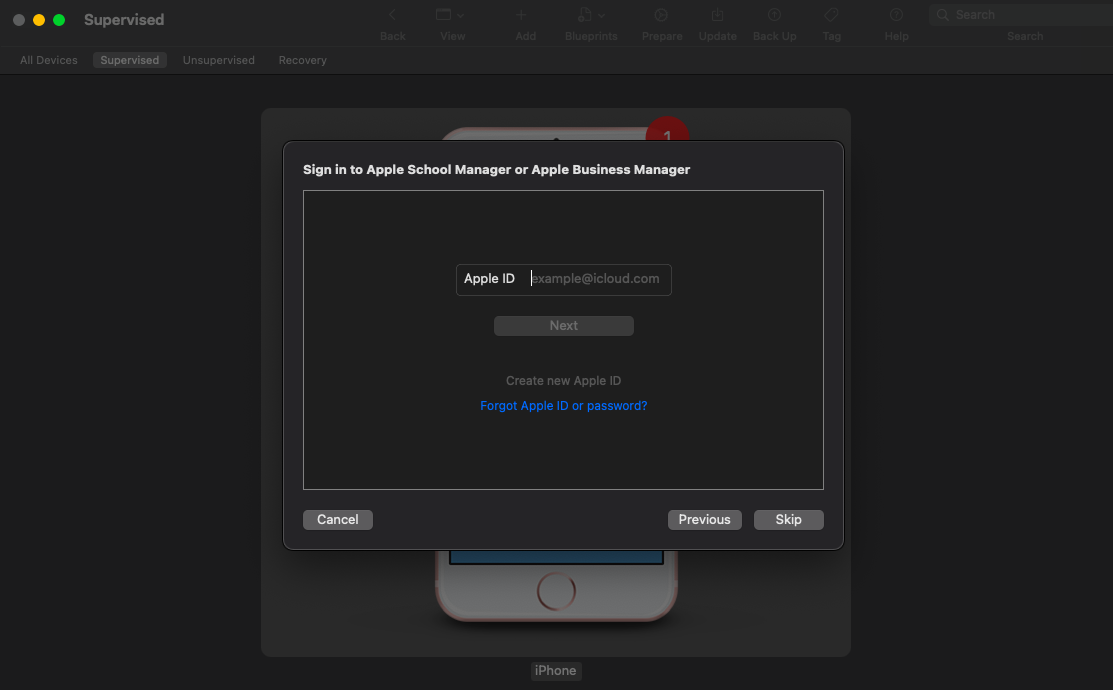The image size is (1113, 690).
Task: Skip the Apple Business Manager sign-in
Action: [x=789, y=520]
